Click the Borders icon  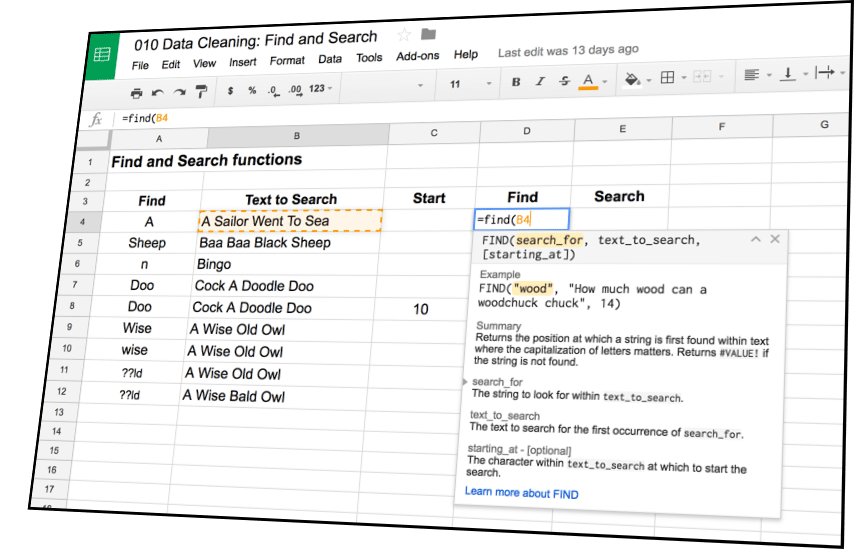coord(667,78)
